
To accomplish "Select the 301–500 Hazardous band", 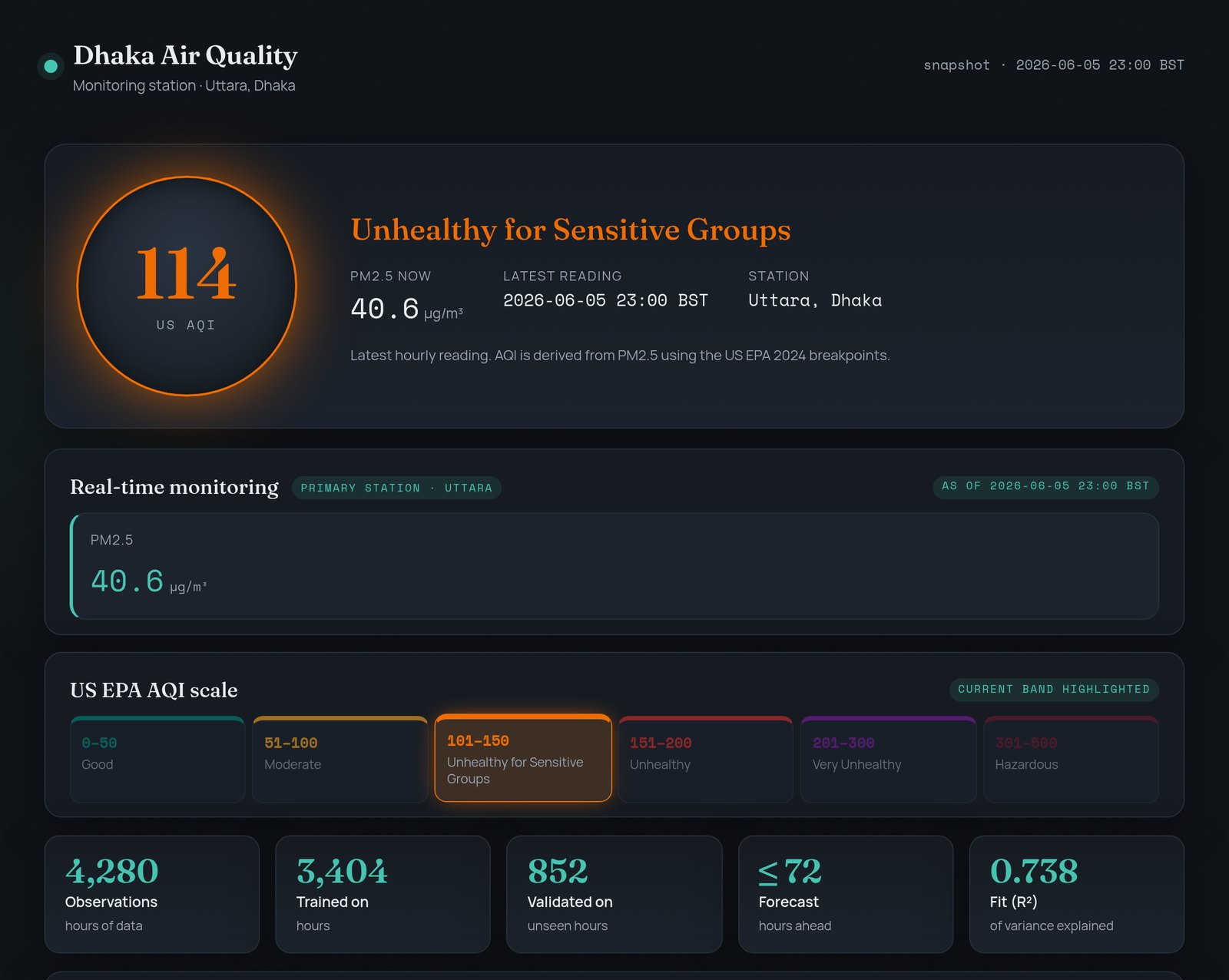I will 1072,760.
